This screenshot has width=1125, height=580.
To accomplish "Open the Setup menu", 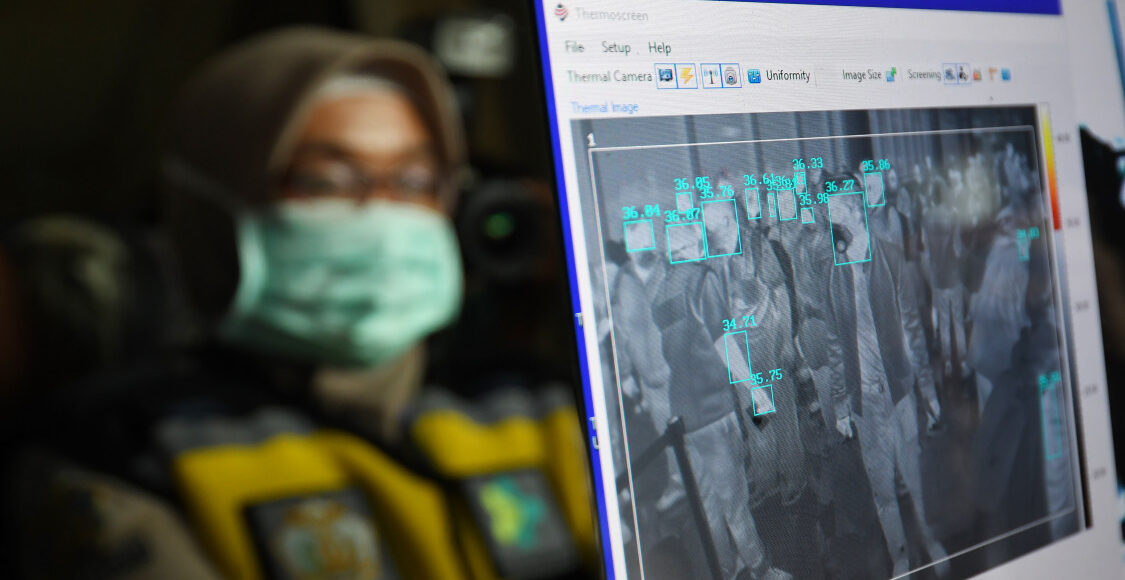I will [x=616, y=47].
